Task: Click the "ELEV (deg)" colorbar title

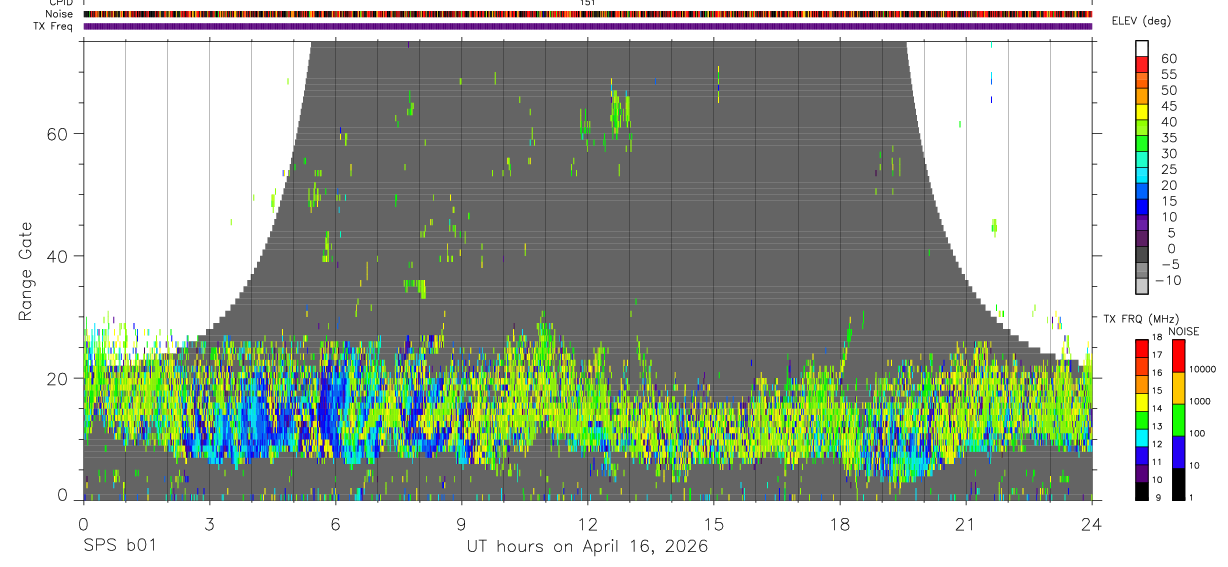Action: coord(1141,21)
